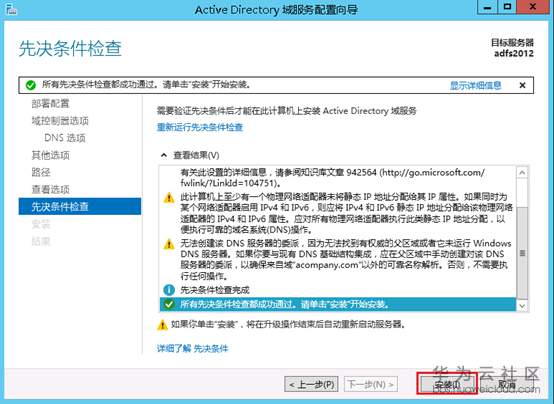This screenshot has width=554, height=404.
Task: Go back with 上一步(P) button
Action: click(x=311, y=384)
